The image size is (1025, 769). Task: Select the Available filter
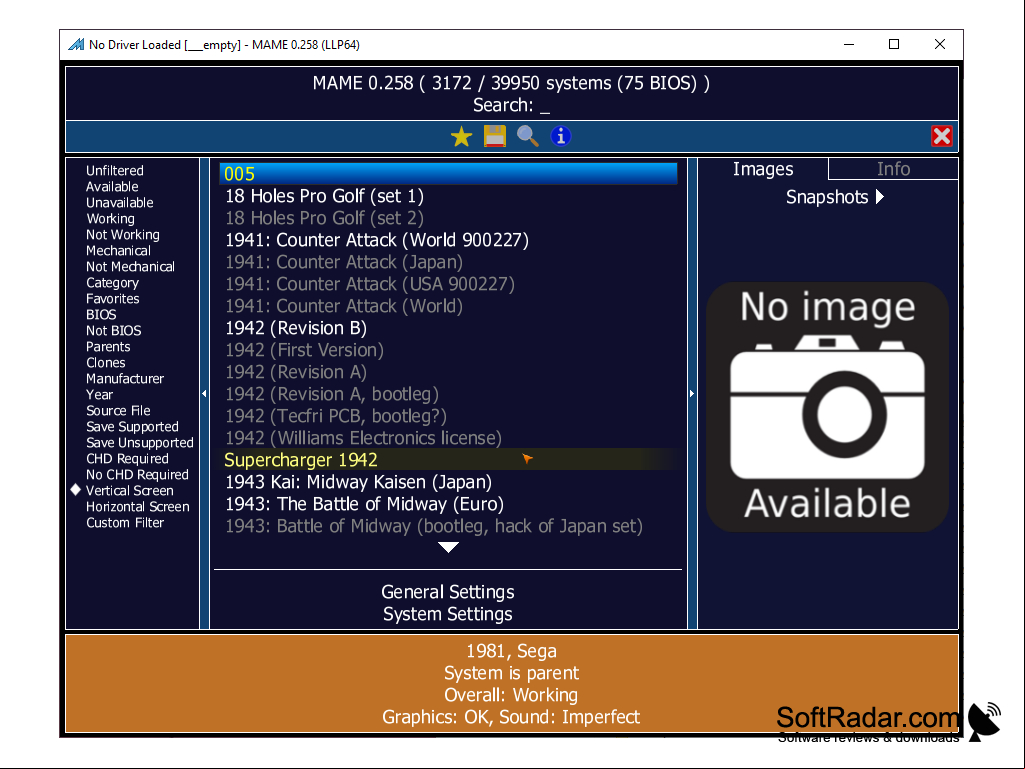click(112, 186)
